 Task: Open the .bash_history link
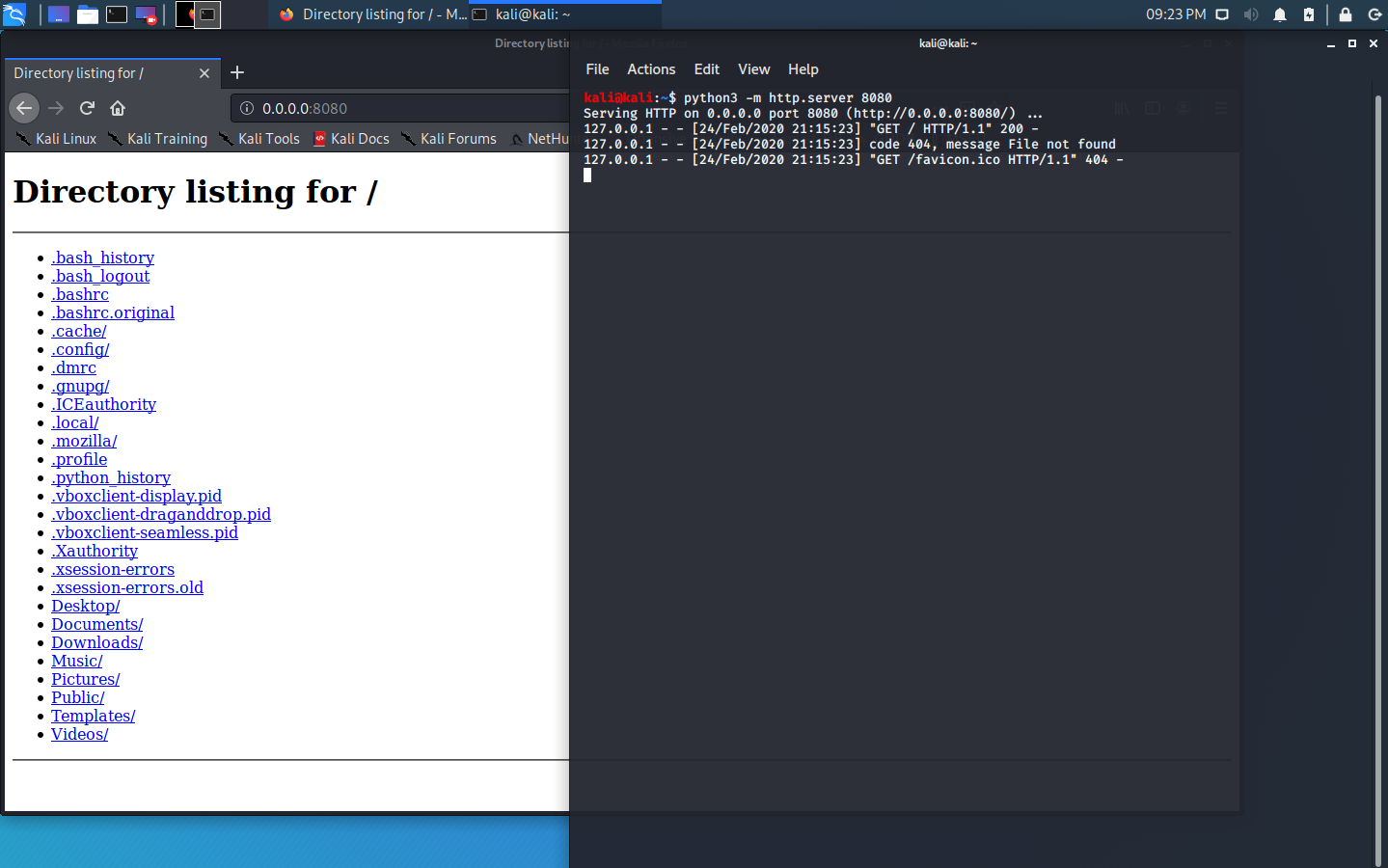pos(102,258)
